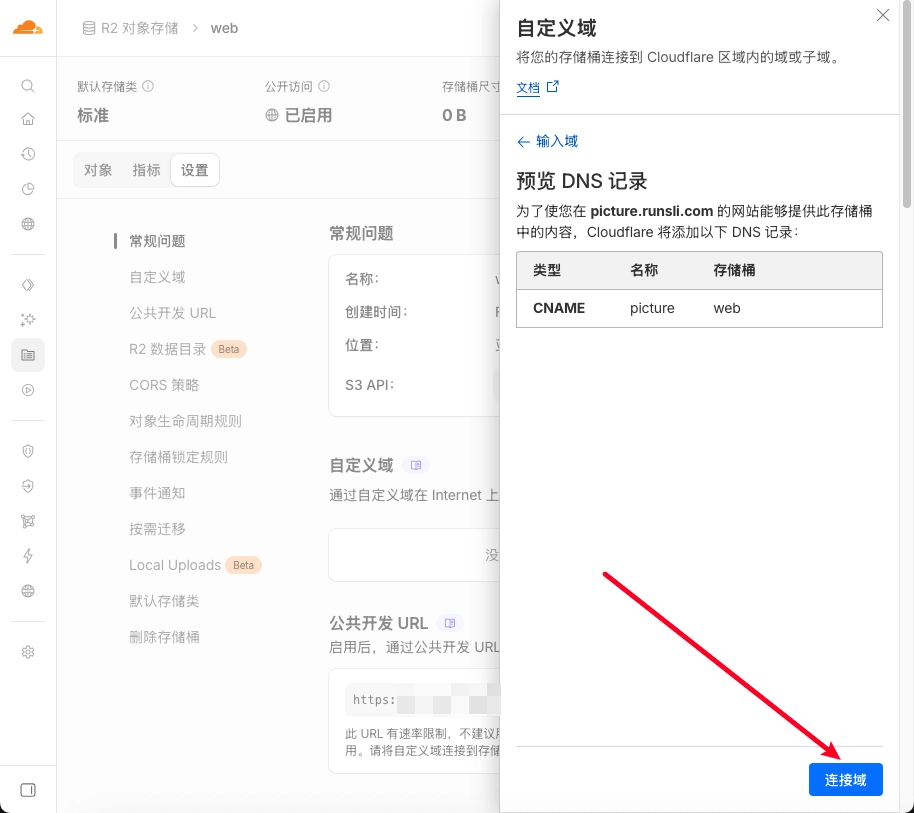
Task: Close the 自定义域 side panel
Action: coord(882,16)
